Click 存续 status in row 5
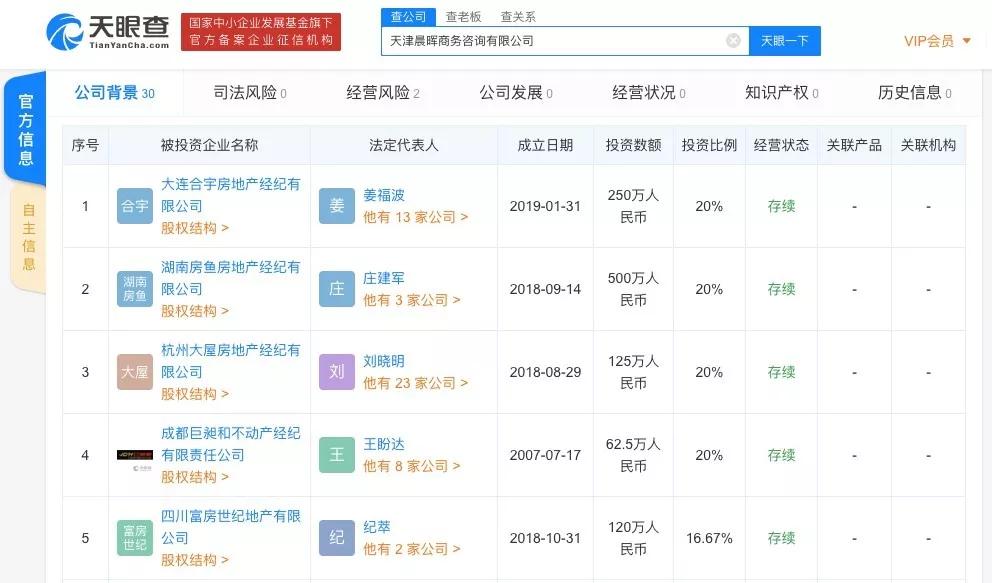The height and width of the screenshot is (583, 992). [x=781, y=538]
